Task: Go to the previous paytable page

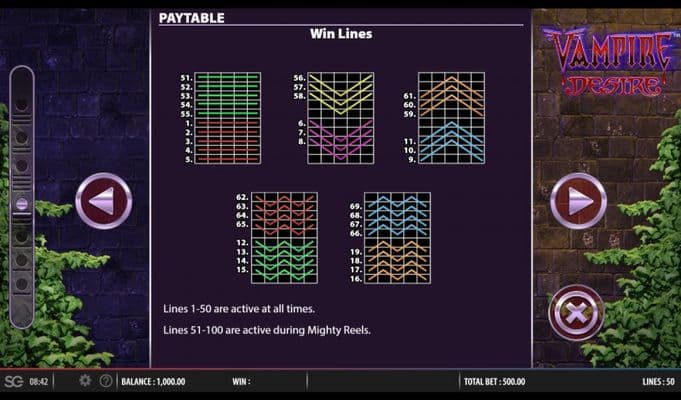Action: tap(103, 201)
